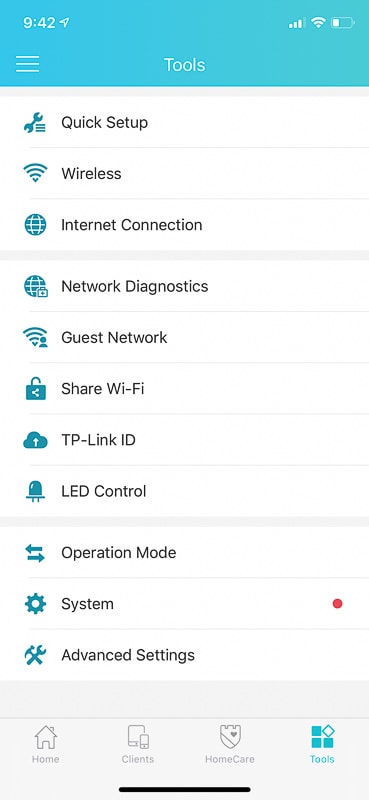369x800 pixels.
Task: Tap the red notification dot on System
Action: (337, 604)
